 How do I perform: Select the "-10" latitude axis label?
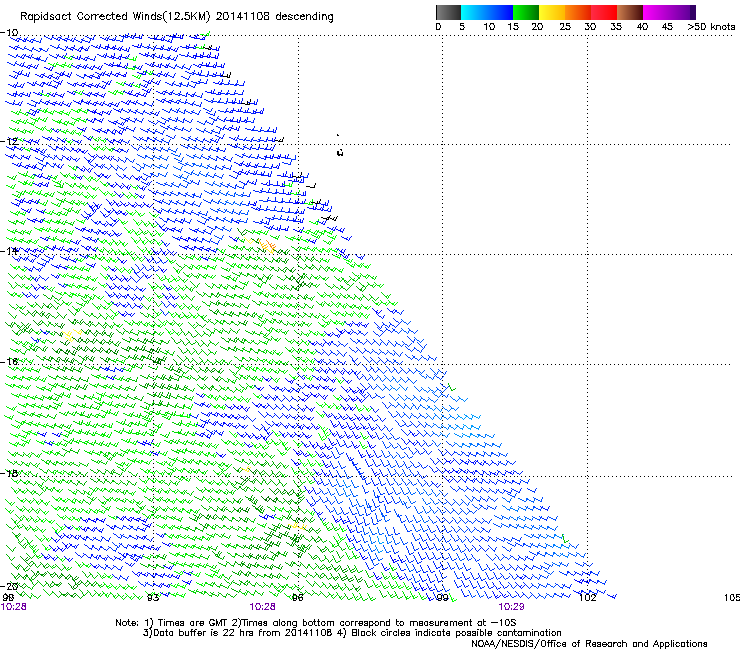coord(9,33)
